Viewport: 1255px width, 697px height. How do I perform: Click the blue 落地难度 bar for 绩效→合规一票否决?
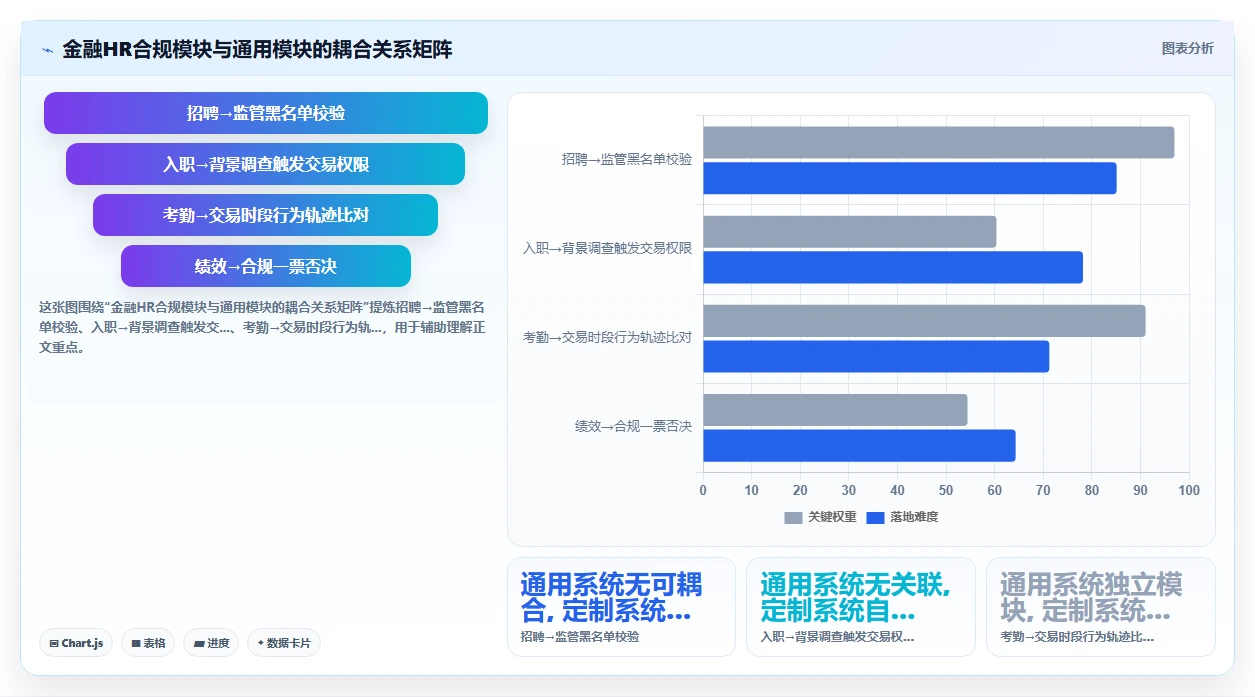click(x=859, y=445)
